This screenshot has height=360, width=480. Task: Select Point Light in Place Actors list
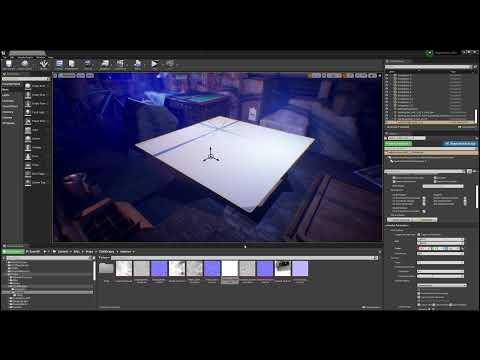click(x=37, y=112)
